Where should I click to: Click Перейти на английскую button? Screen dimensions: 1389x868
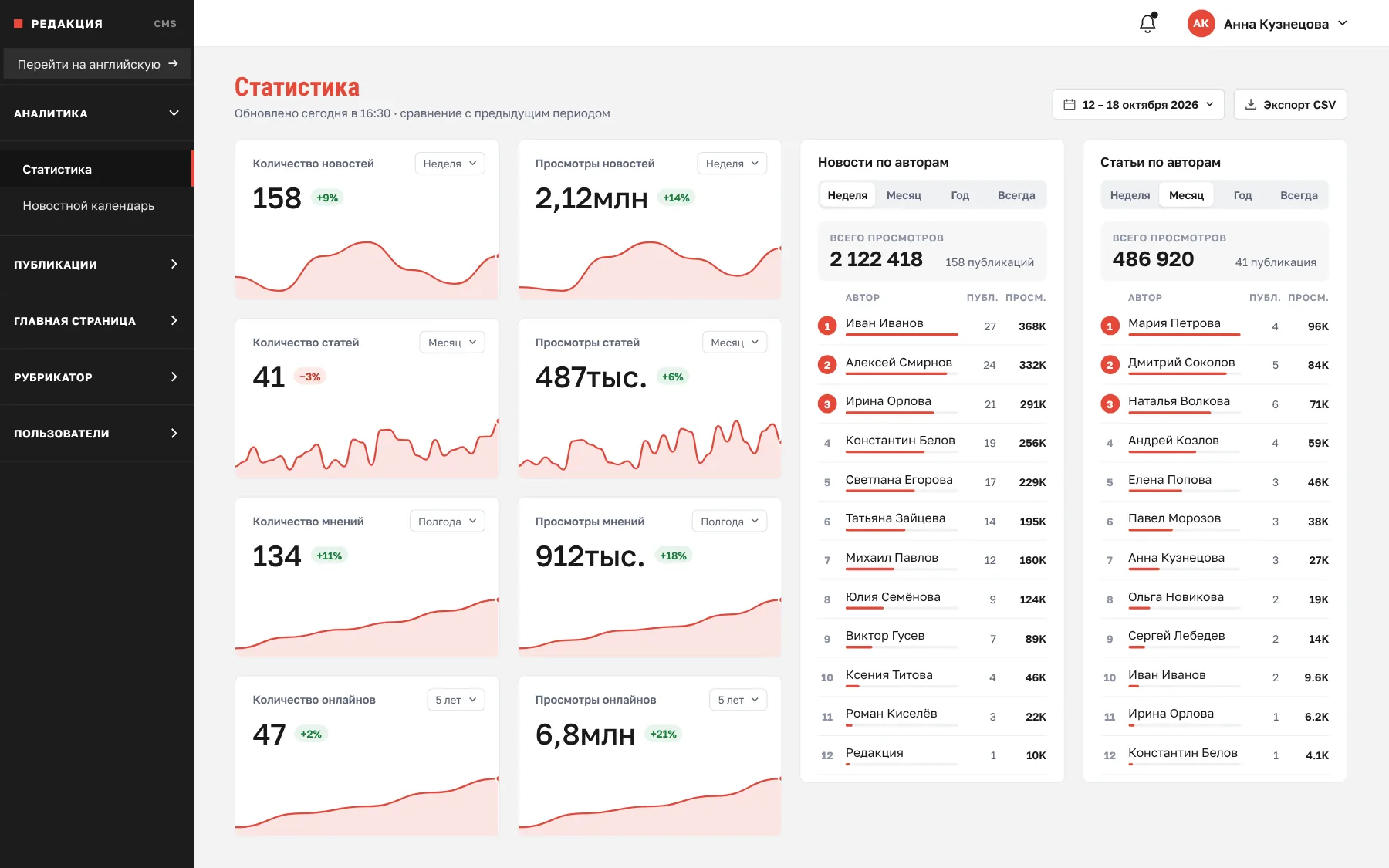click(97, 64)
